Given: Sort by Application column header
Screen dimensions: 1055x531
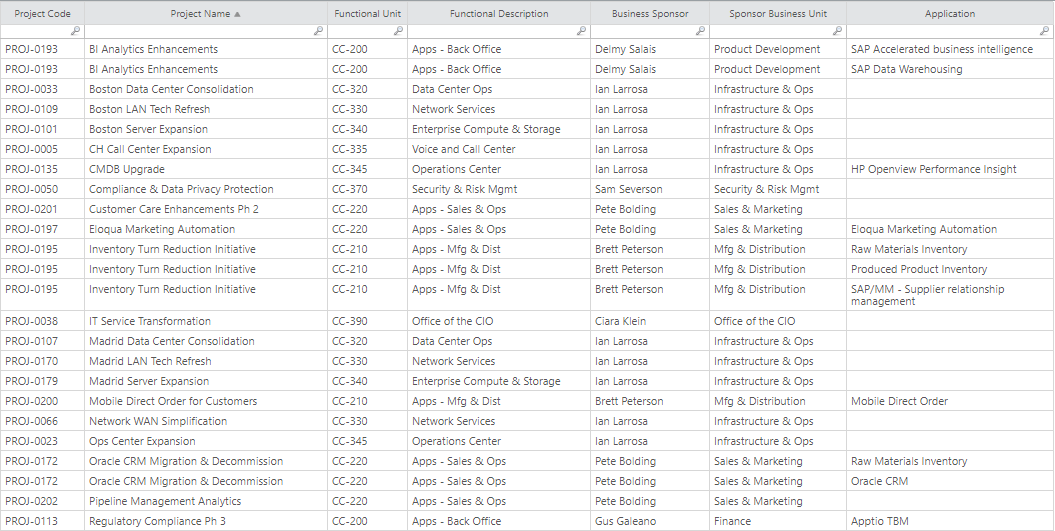Looking at the screenshot, I should click(950, 13).
